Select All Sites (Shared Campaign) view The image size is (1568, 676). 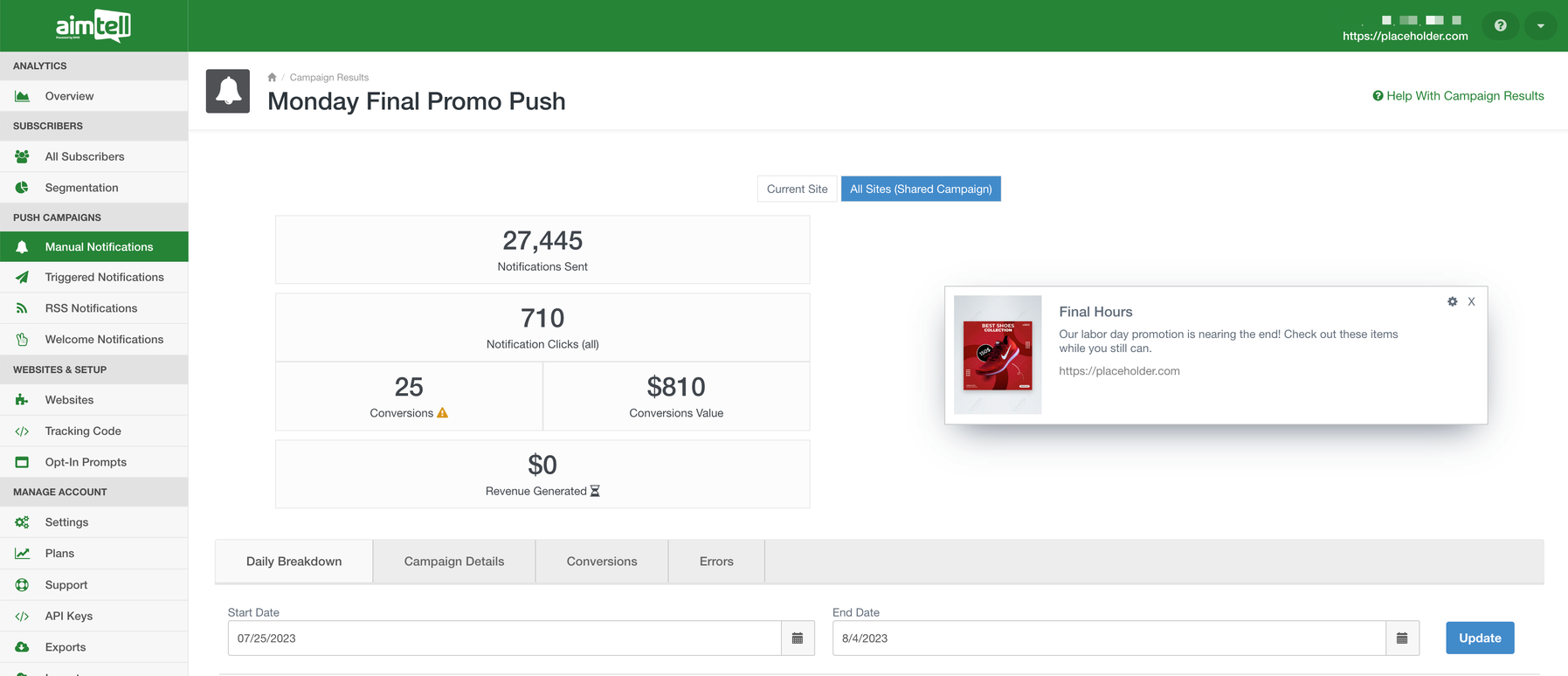pos(920,189)
